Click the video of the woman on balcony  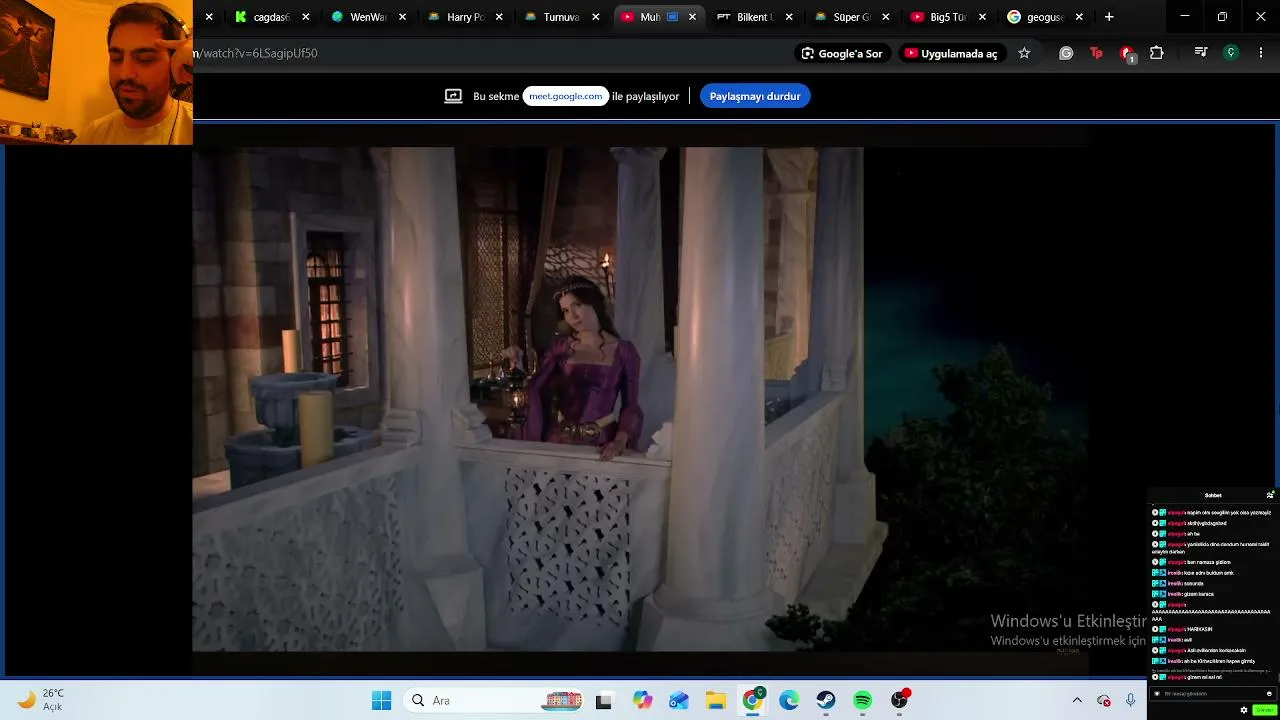[640, 399]
